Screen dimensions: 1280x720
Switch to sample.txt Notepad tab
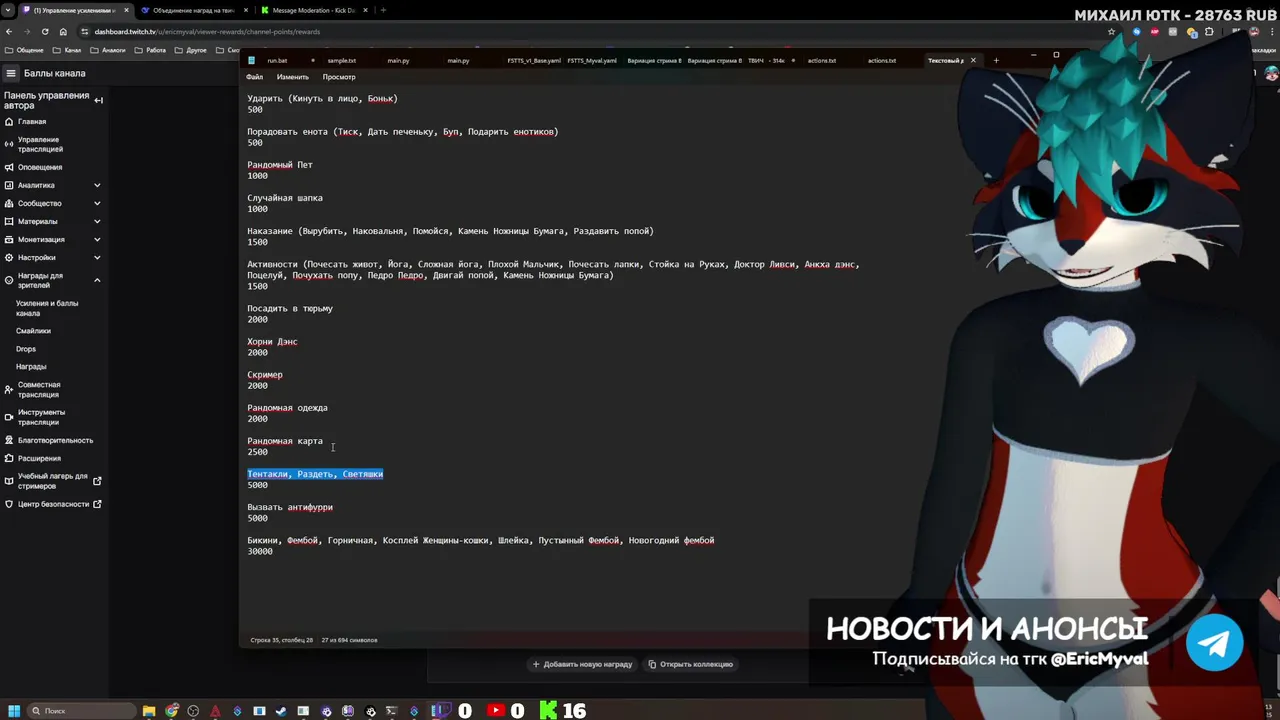(x=341, y=60)
